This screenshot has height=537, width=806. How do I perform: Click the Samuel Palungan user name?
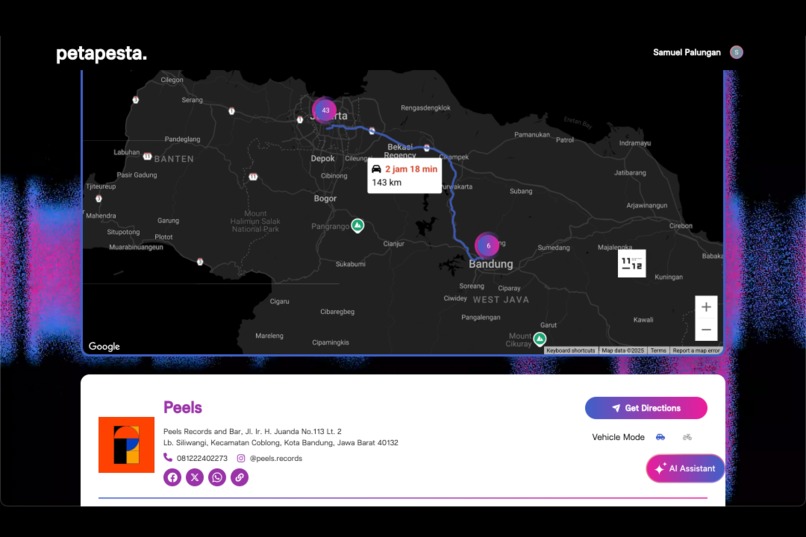pos(687,52)
